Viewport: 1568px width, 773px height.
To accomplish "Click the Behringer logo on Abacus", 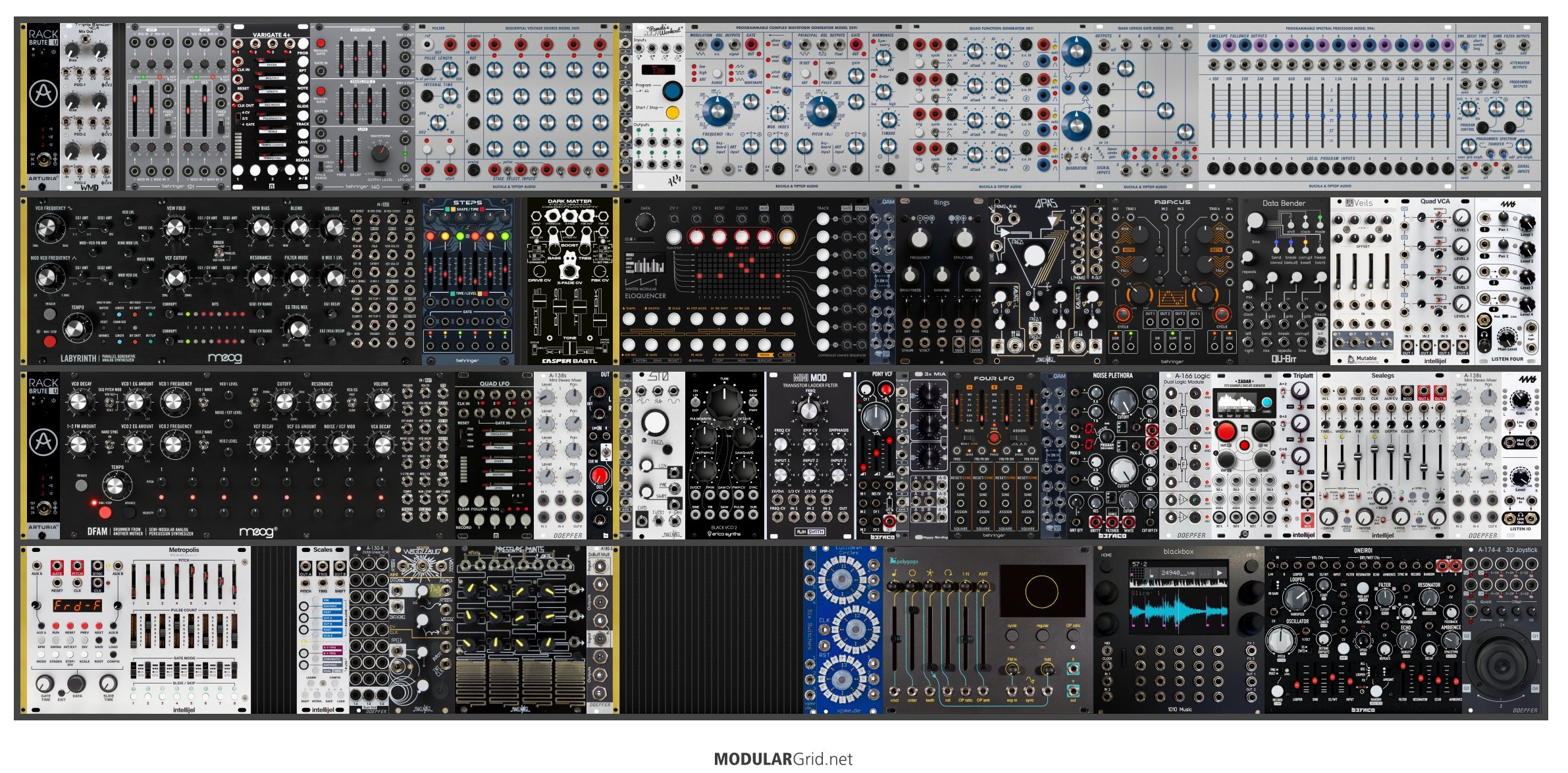I will (1172, 361).
